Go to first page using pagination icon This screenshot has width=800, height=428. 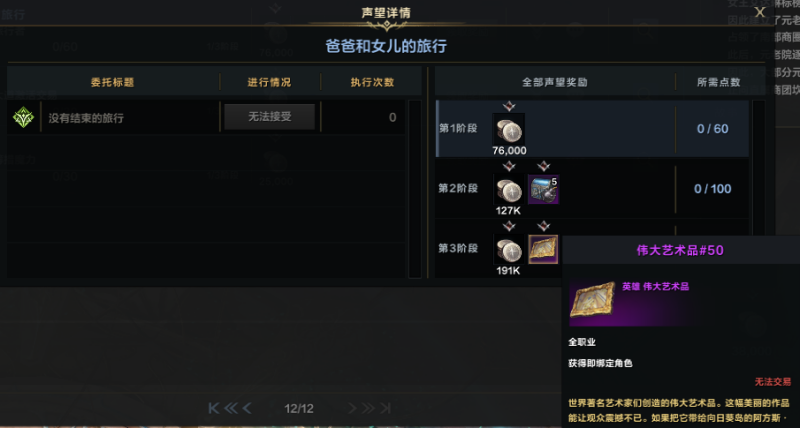coord(214,408)
